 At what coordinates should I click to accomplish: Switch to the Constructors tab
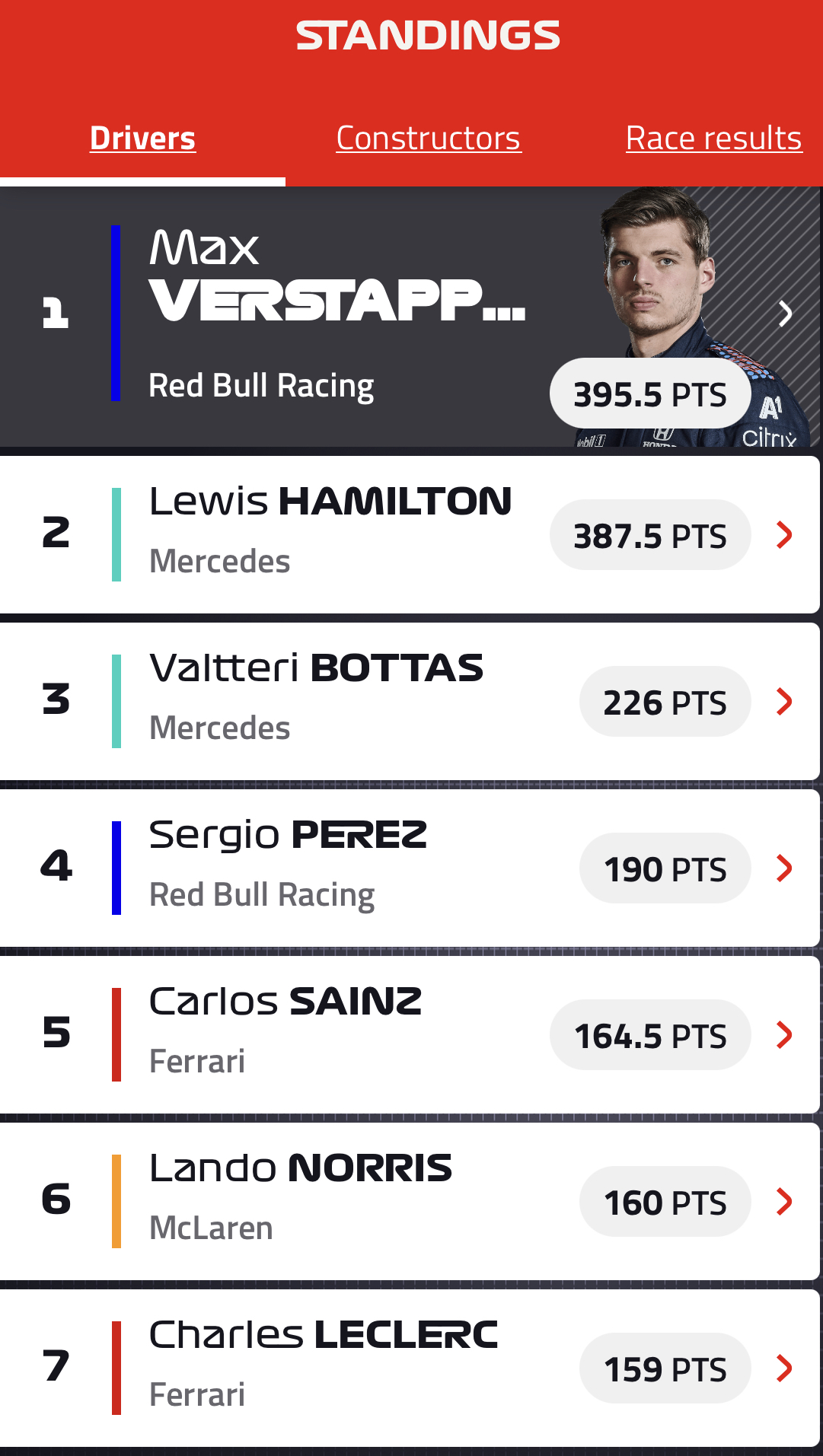click(429, 139)
